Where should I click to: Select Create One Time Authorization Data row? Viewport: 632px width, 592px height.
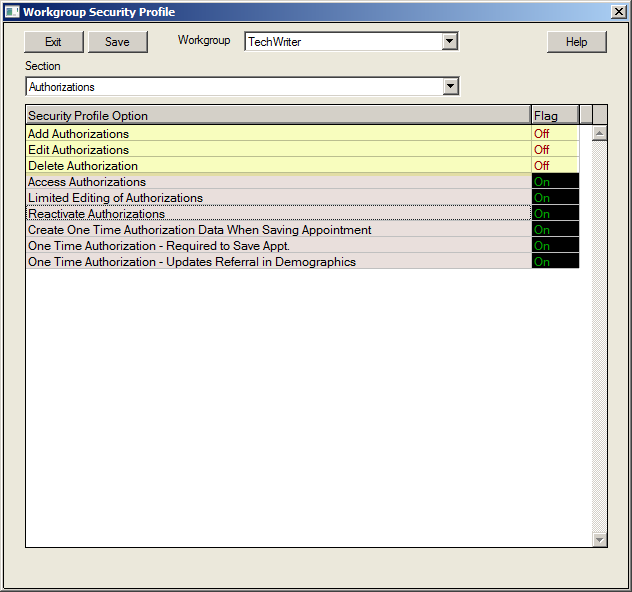tap(278, 230)
